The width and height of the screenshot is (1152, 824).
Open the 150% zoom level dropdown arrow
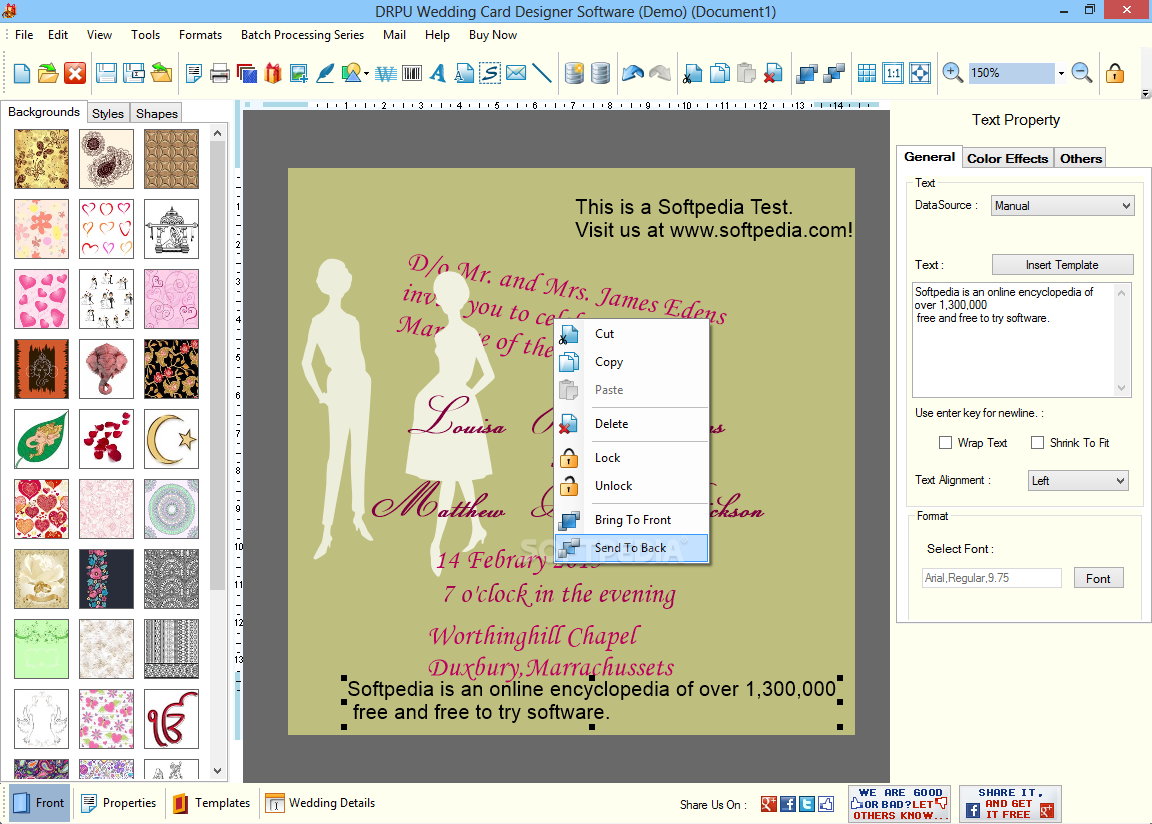1061,73
